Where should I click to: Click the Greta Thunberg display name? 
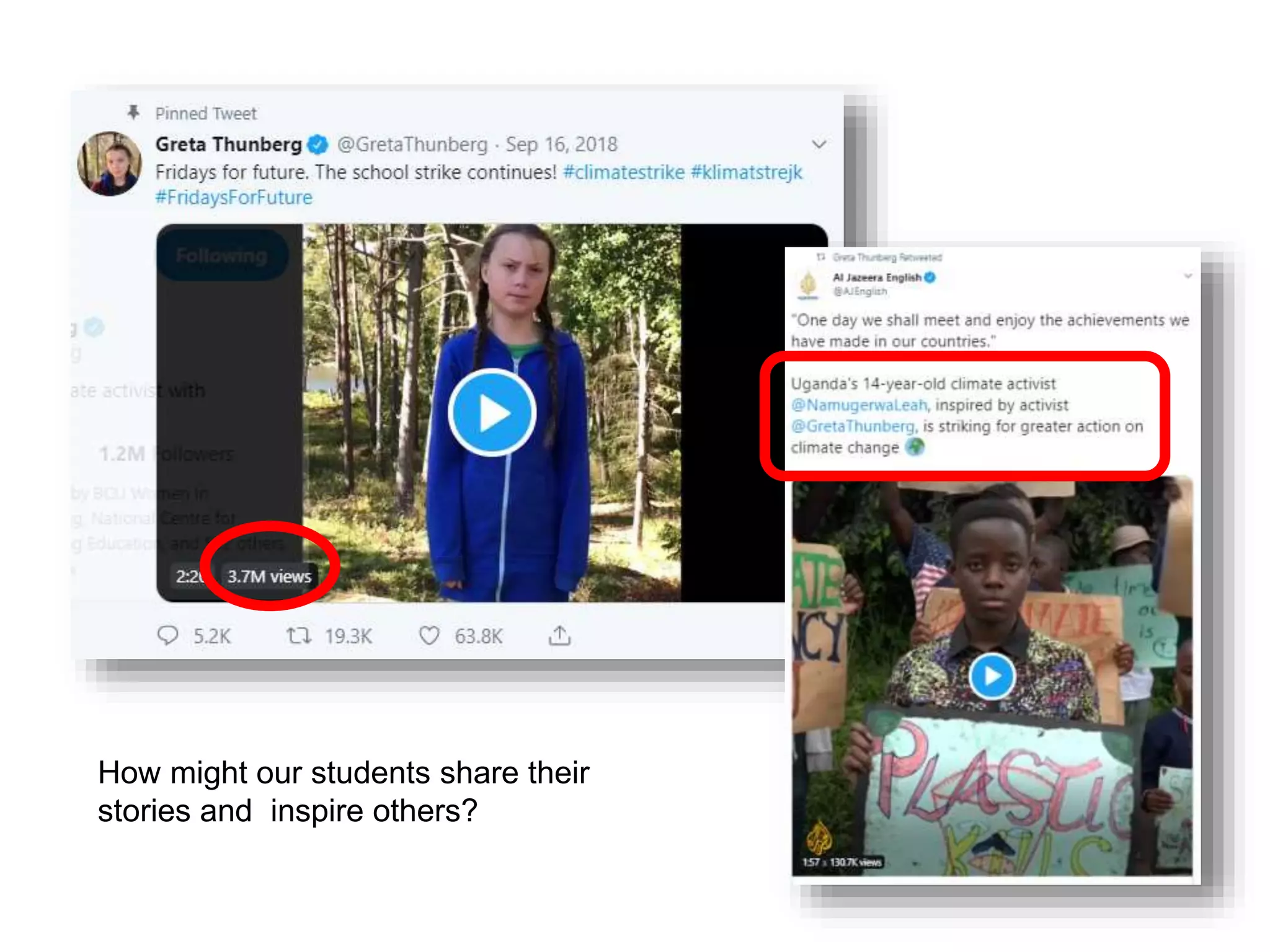point(228,144)
